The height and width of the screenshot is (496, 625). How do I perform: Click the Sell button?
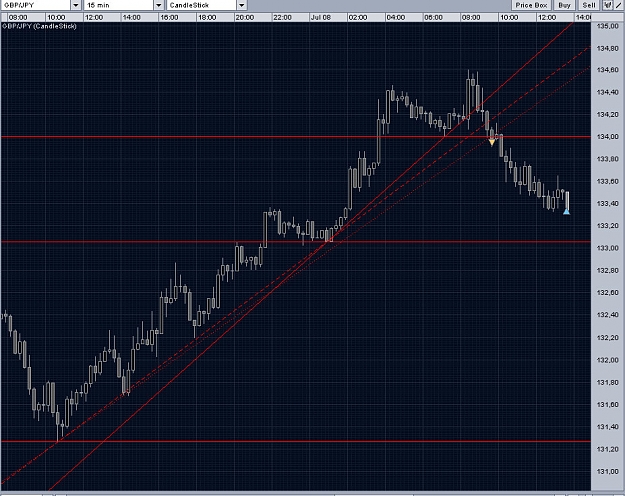click(x=588, y=5)
